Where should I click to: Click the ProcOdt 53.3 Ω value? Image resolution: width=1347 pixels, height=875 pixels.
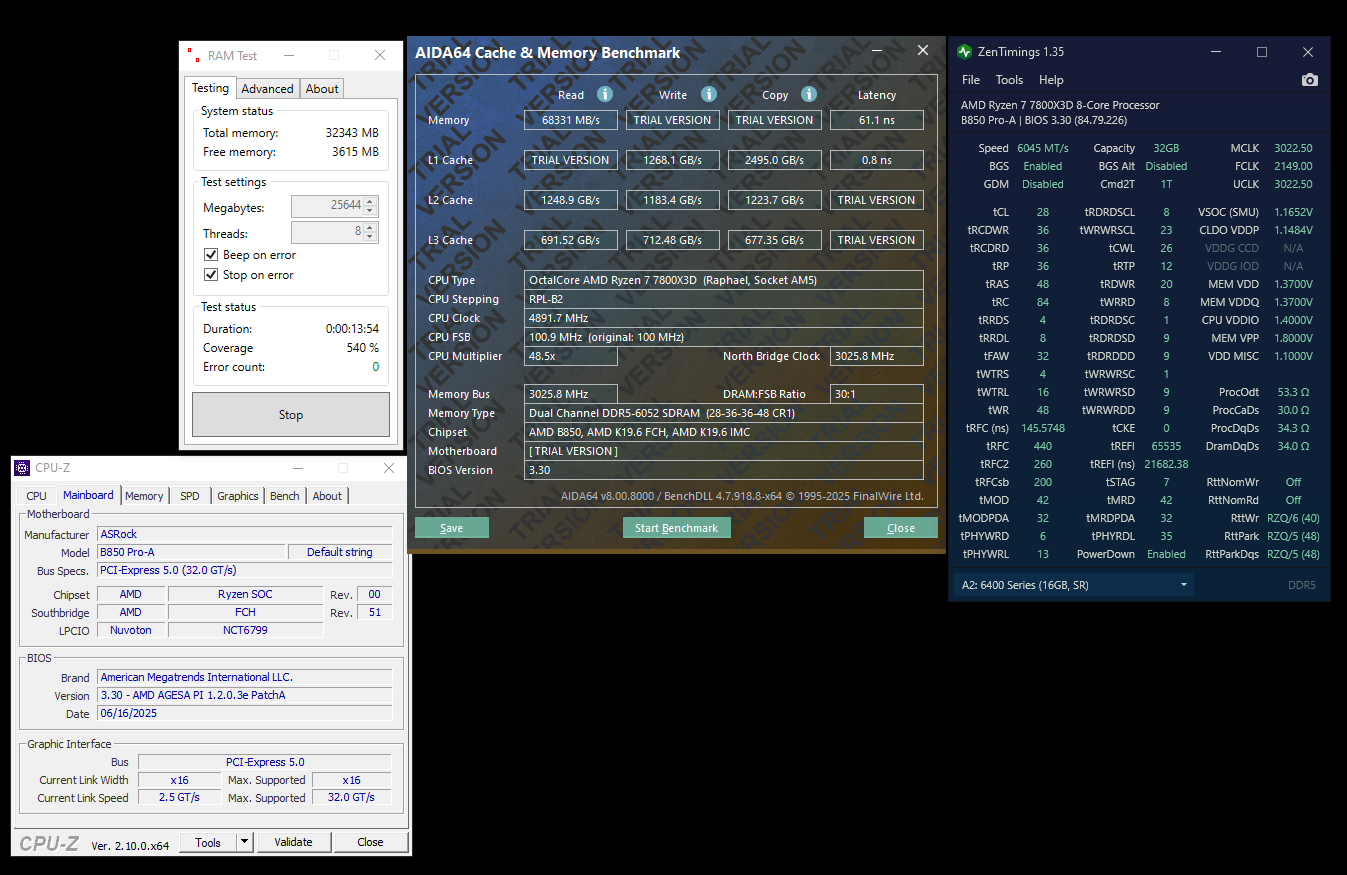click(x=1293, y=392)
